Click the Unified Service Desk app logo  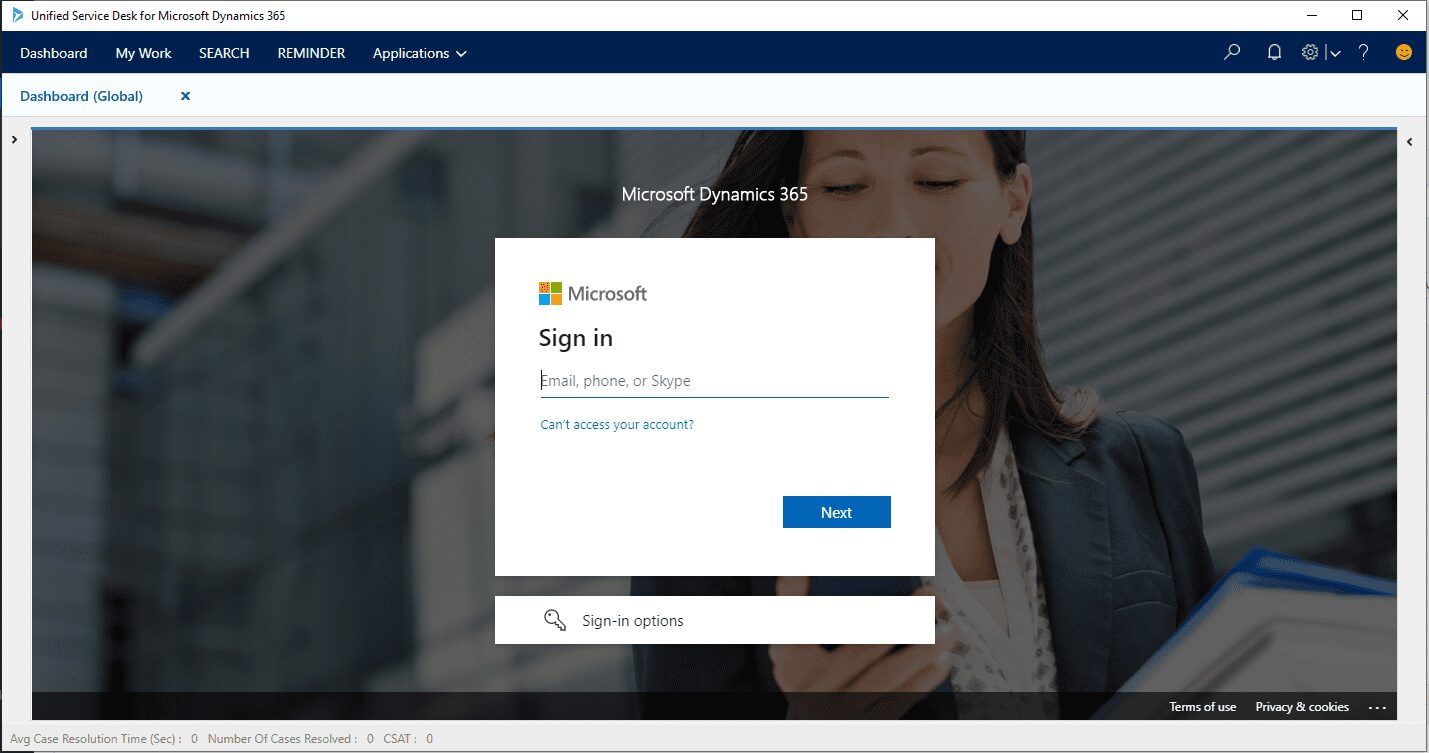point(17,15)
